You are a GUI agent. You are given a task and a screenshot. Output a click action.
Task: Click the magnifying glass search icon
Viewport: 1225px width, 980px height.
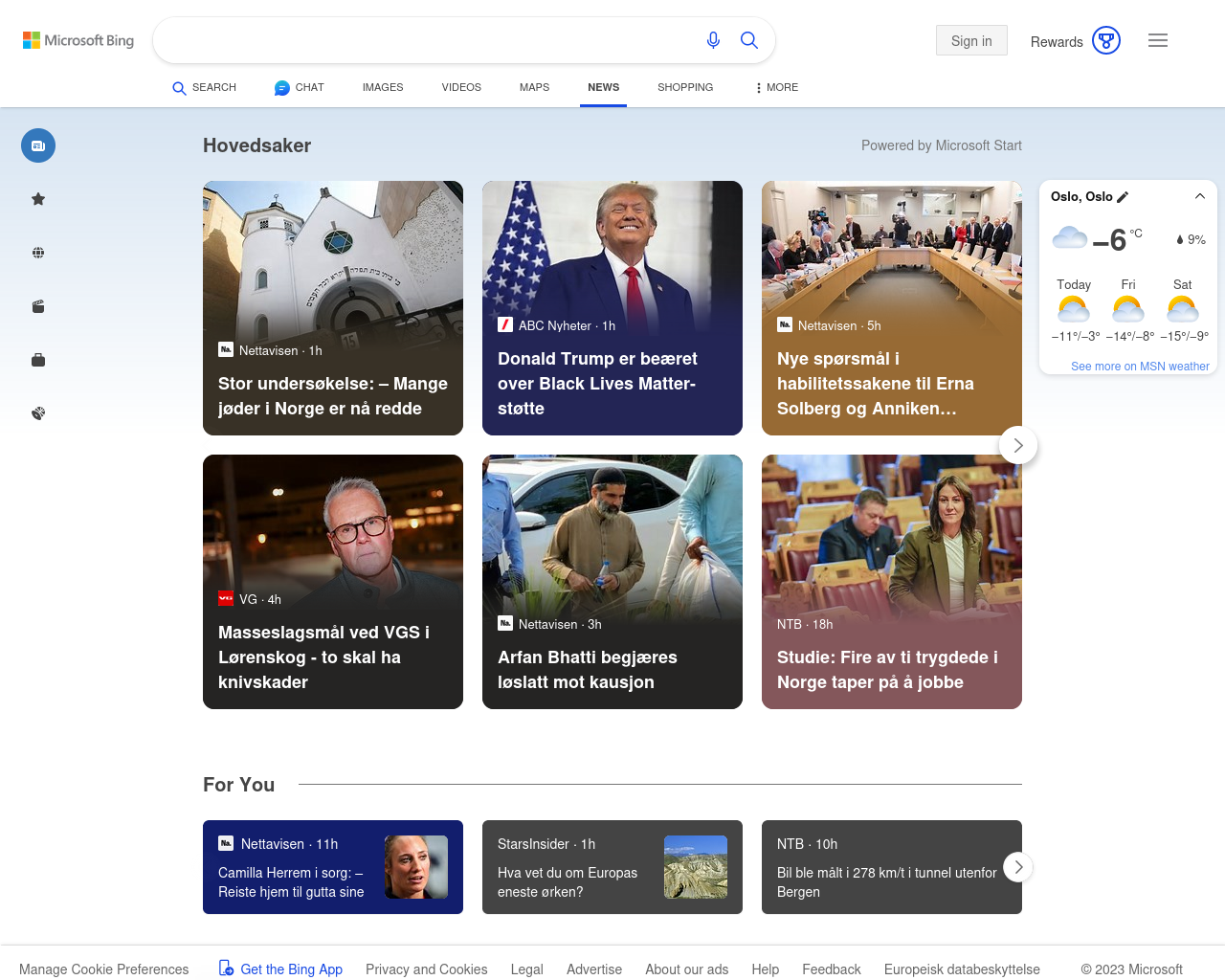coord(749,40)
